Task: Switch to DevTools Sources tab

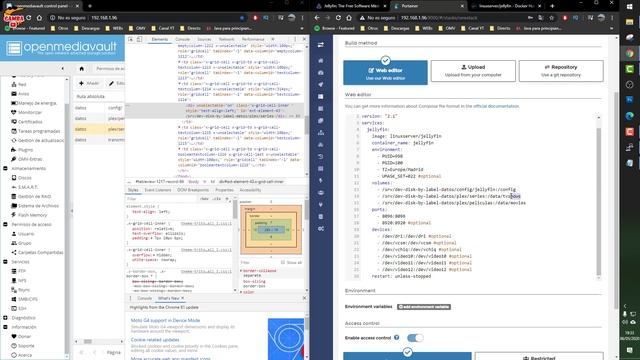Action: click(x=204, y=39)
